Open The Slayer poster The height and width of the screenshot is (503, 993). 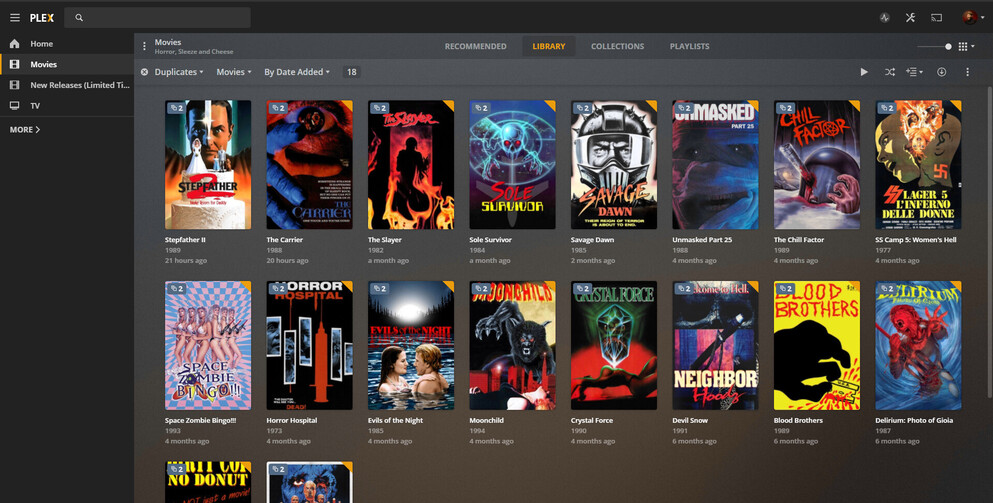pos(411,165)
